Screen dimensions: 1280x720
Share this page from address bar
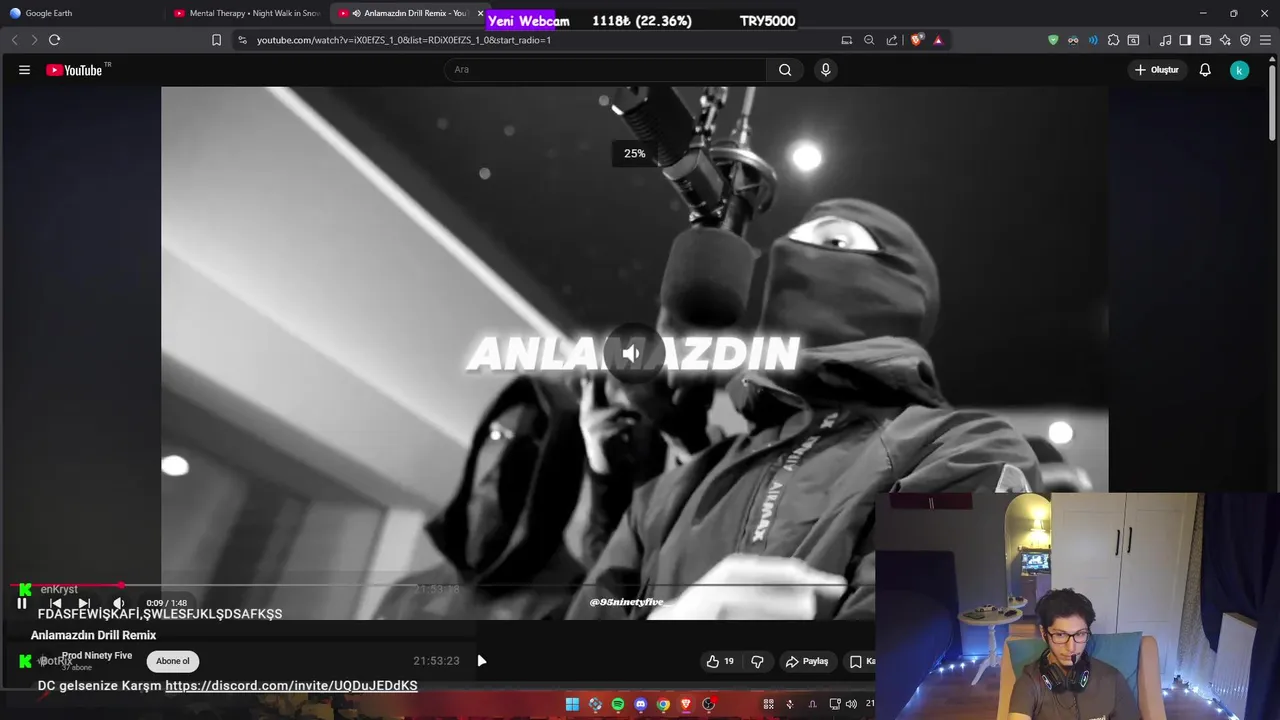point(891,40)
